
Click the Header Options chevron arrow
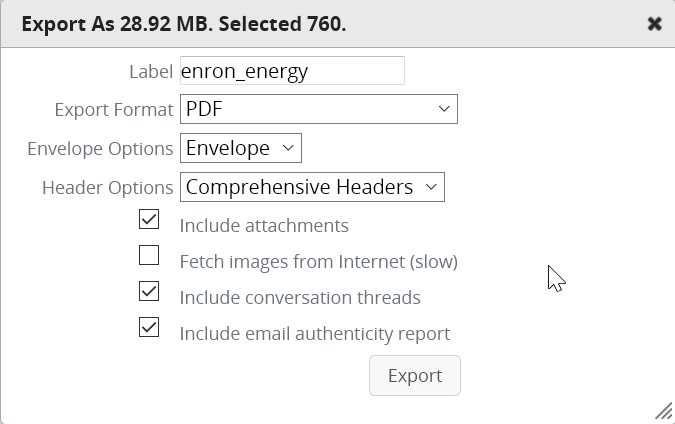coord(431,187)
